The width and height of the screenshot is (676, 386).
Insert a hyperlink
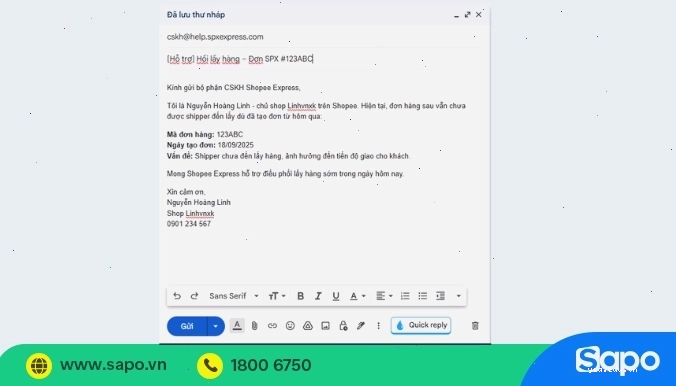click(x=272, y=326)
